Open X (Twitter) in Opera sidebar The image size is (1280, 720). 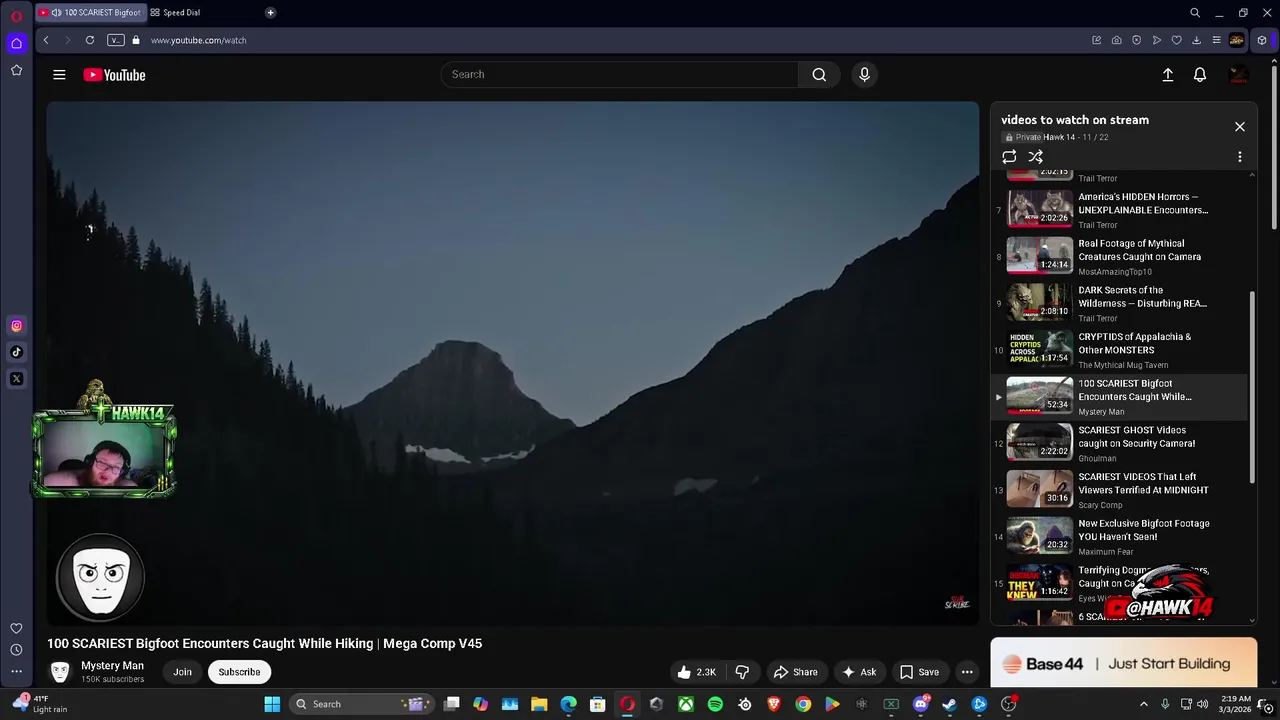coord(16,379)
